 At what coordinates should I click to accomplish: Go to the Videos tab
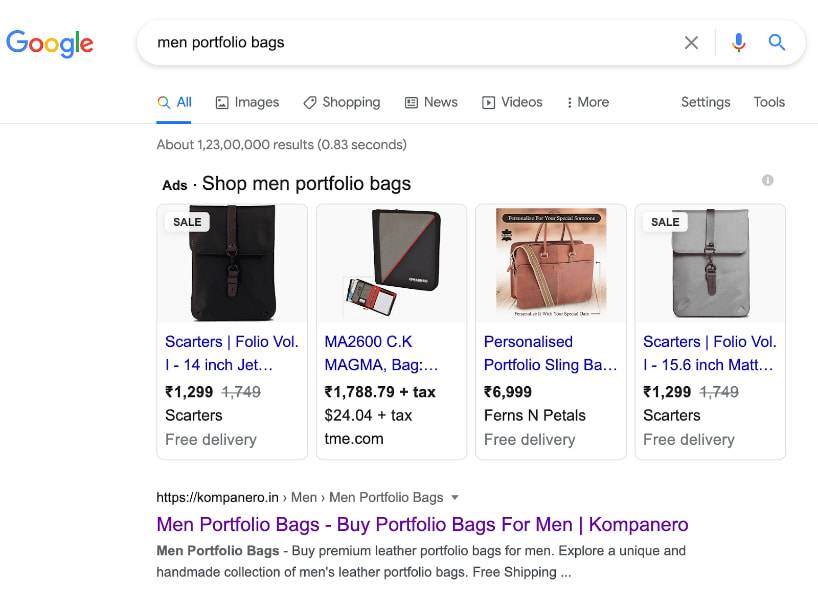[x=512, y=102]
